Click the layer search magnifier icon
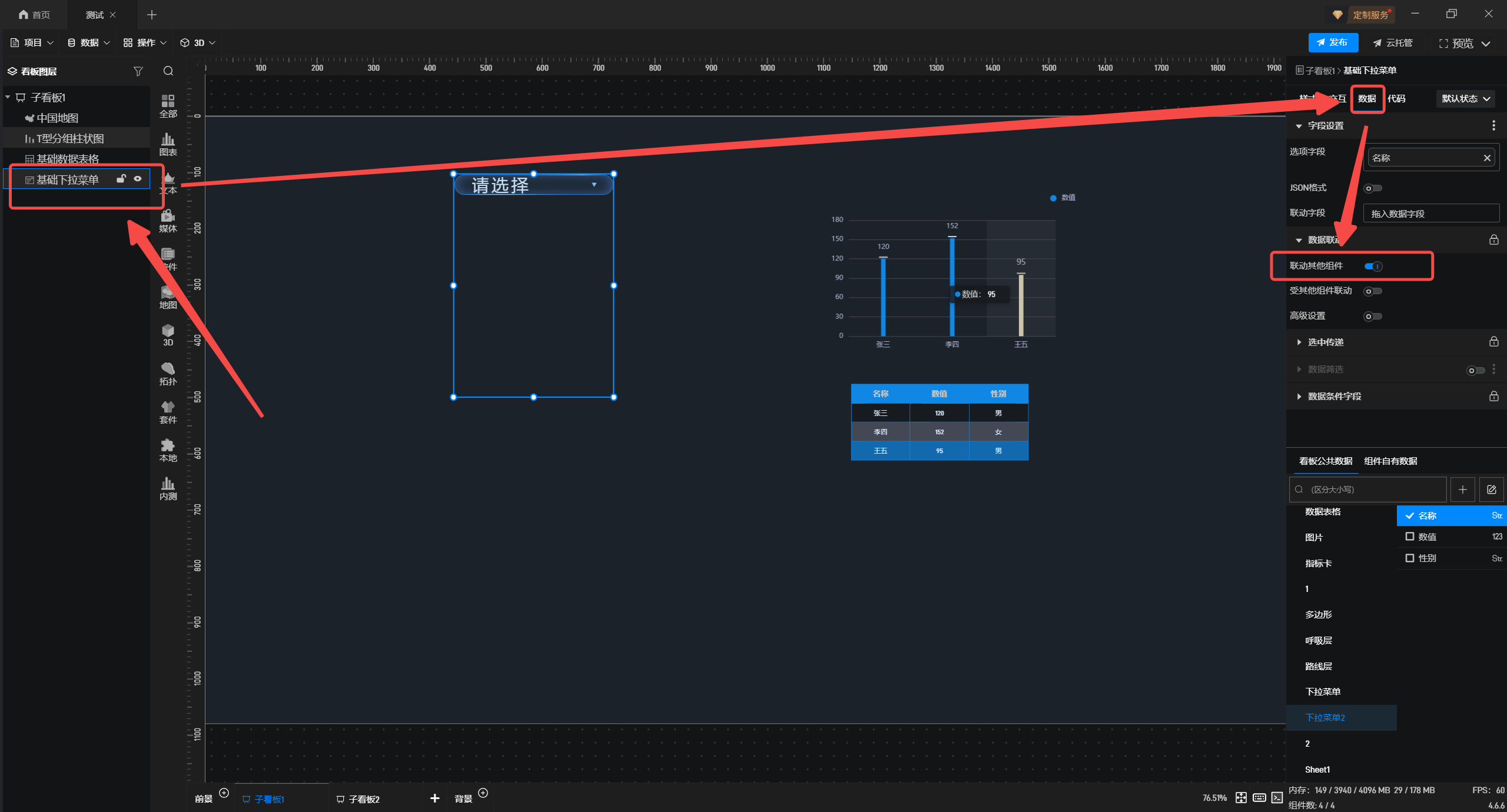The height and width of the screenshot is (812, 1507). pyautogui.click(x=168, y=71)
